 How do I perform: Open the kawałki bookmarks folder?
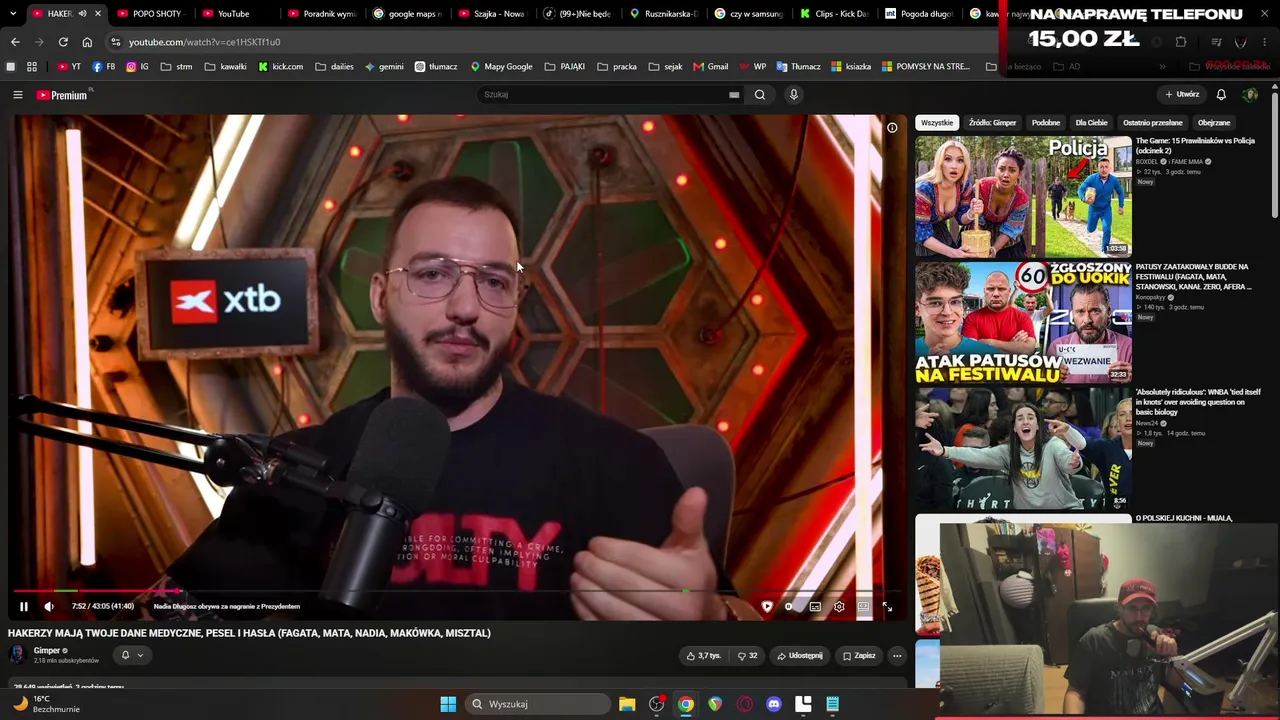pos(225,67)
